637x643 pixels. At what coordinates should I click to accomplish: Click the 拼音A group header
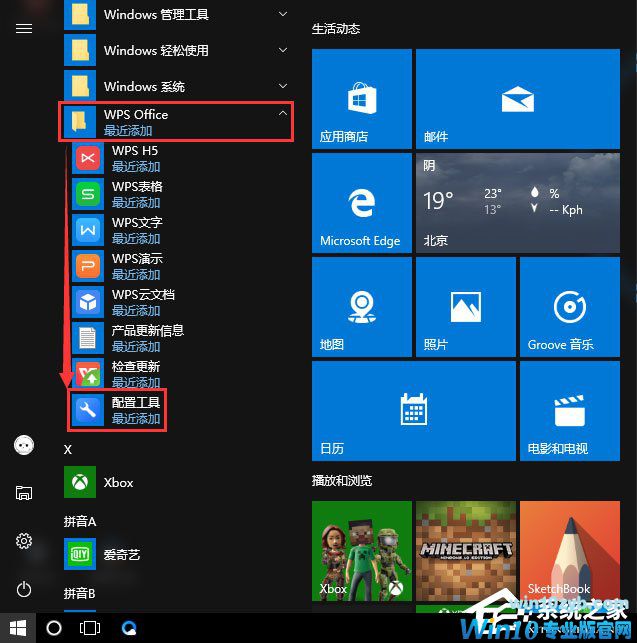pos(80,521)
